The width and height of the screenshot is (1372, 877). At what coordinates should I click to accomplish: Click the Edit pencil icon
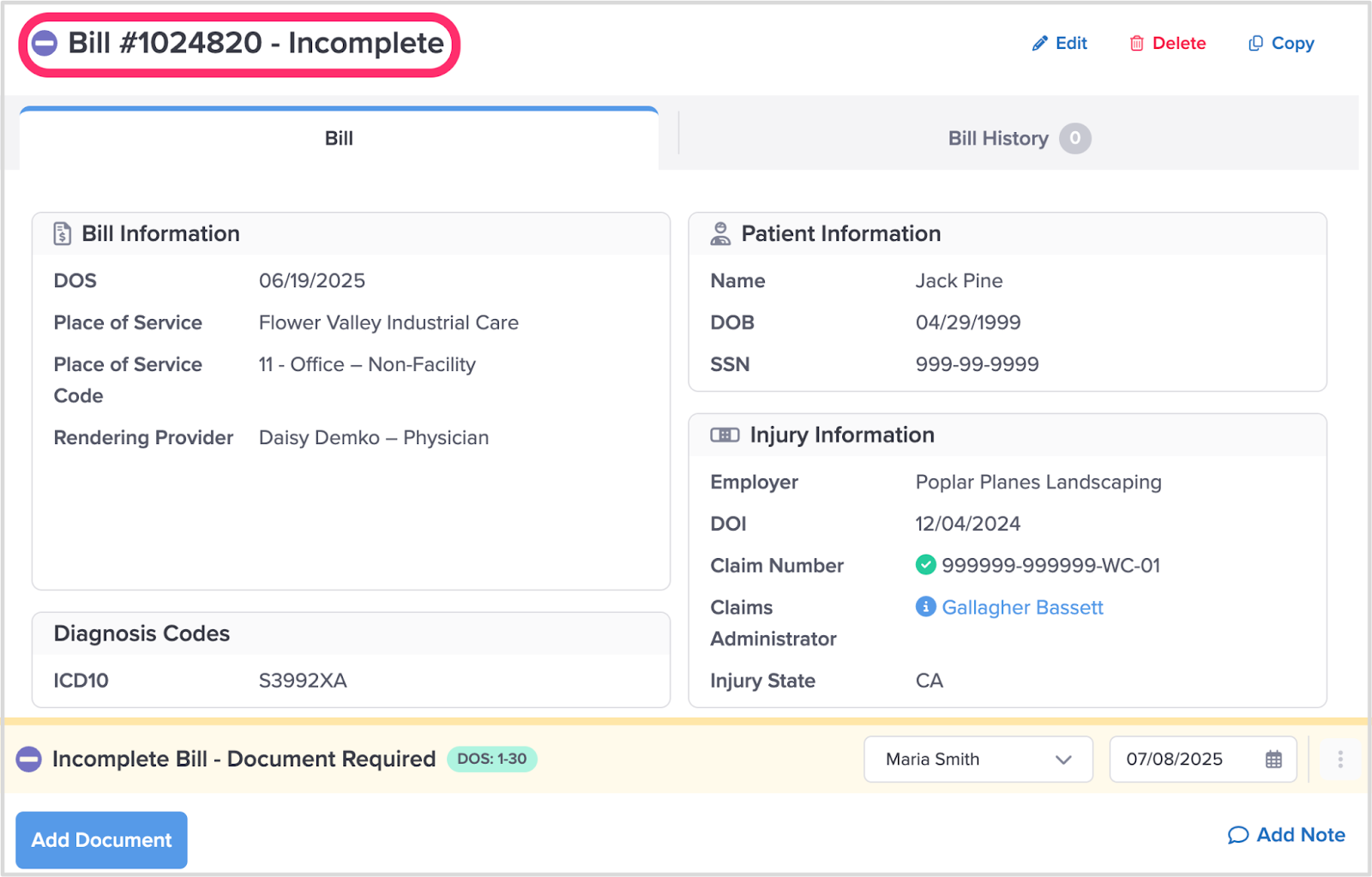(1039, 44)
